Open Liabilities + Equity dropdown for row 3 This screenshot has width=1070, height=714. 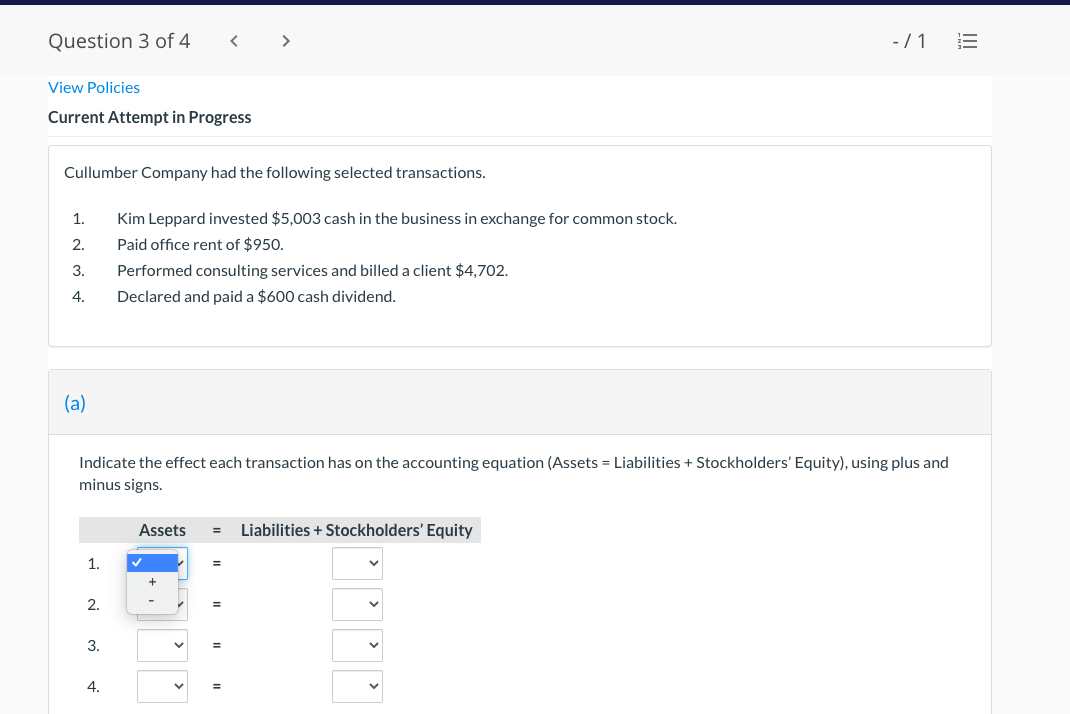click(357, 645)
